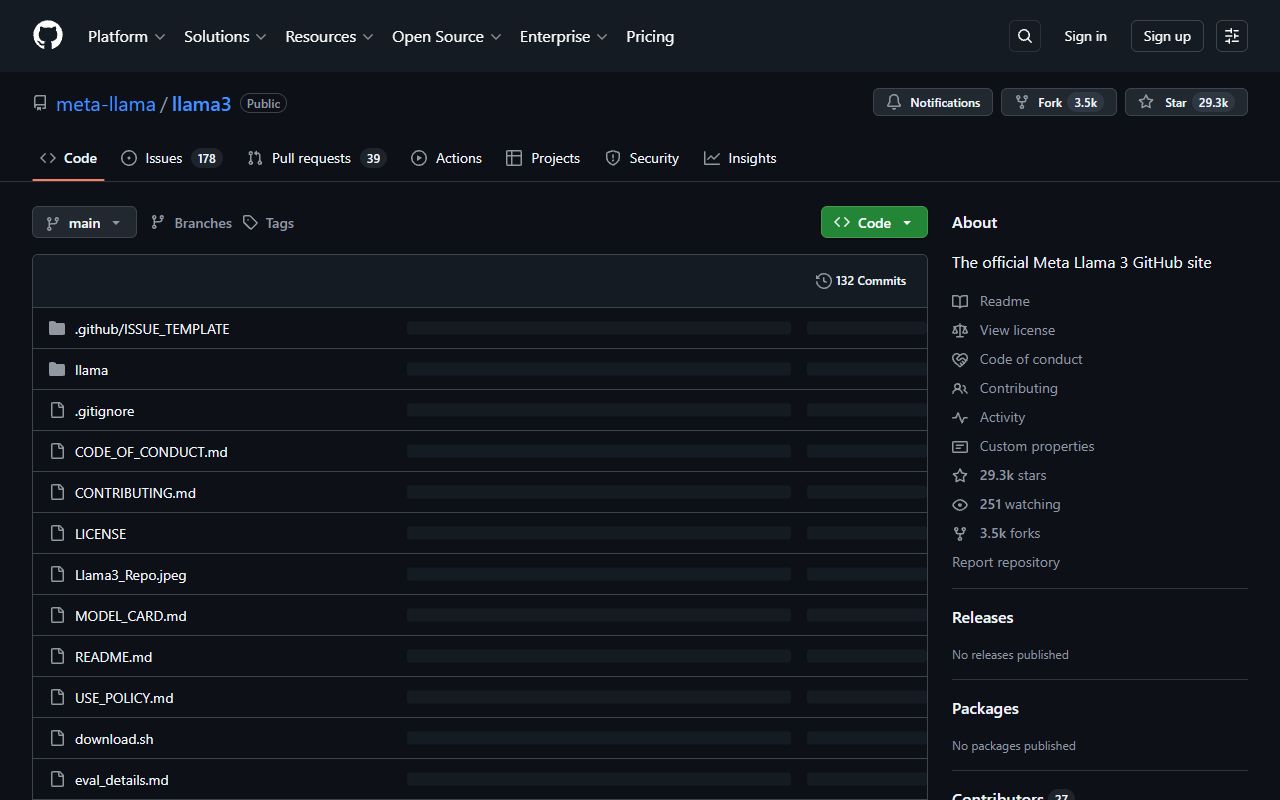Screen dimensions: 1280x800
Task: Open the Solutions navigation menu
Action: click(x=225, y=36)
